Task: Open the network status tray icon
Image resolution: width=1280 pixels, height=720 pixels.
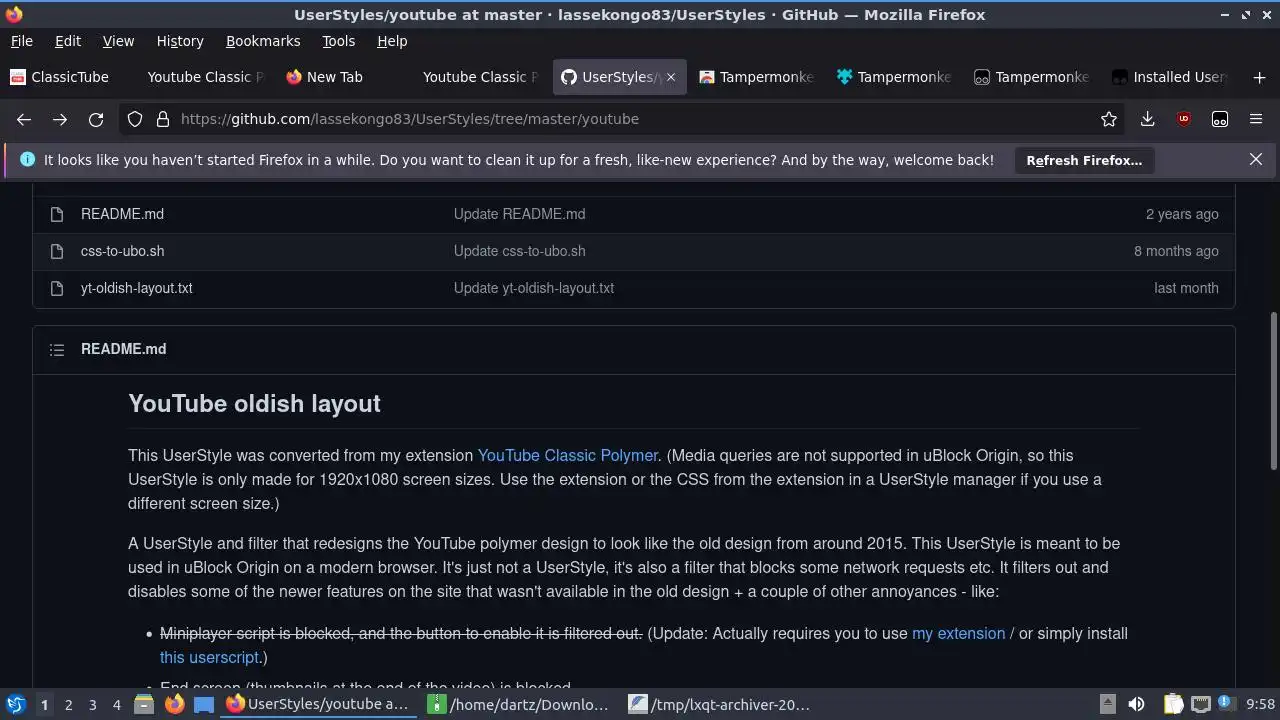Action: [1201, 704]
